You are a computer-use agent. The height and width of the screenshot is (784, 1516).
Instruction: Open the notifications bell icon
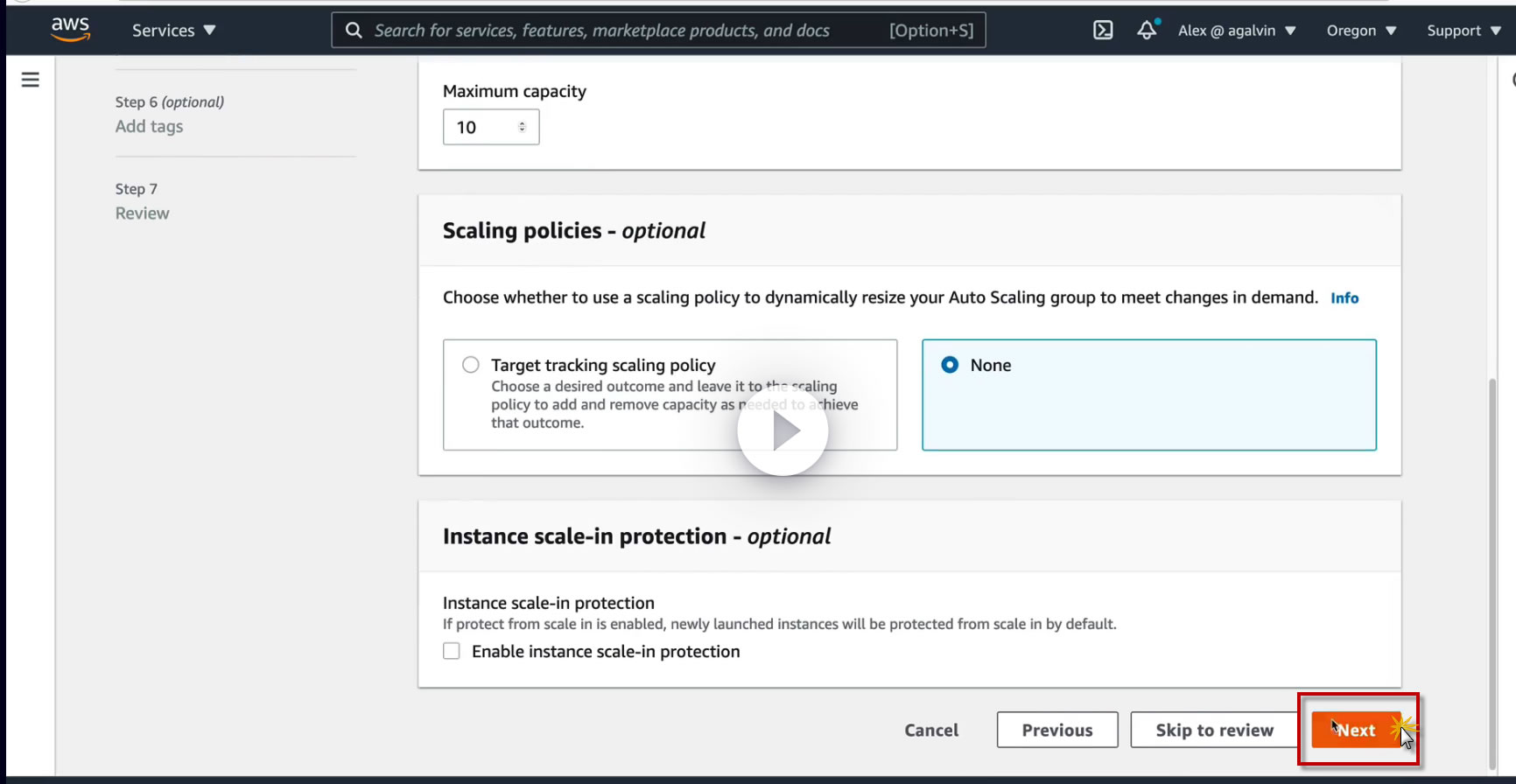1147,31
